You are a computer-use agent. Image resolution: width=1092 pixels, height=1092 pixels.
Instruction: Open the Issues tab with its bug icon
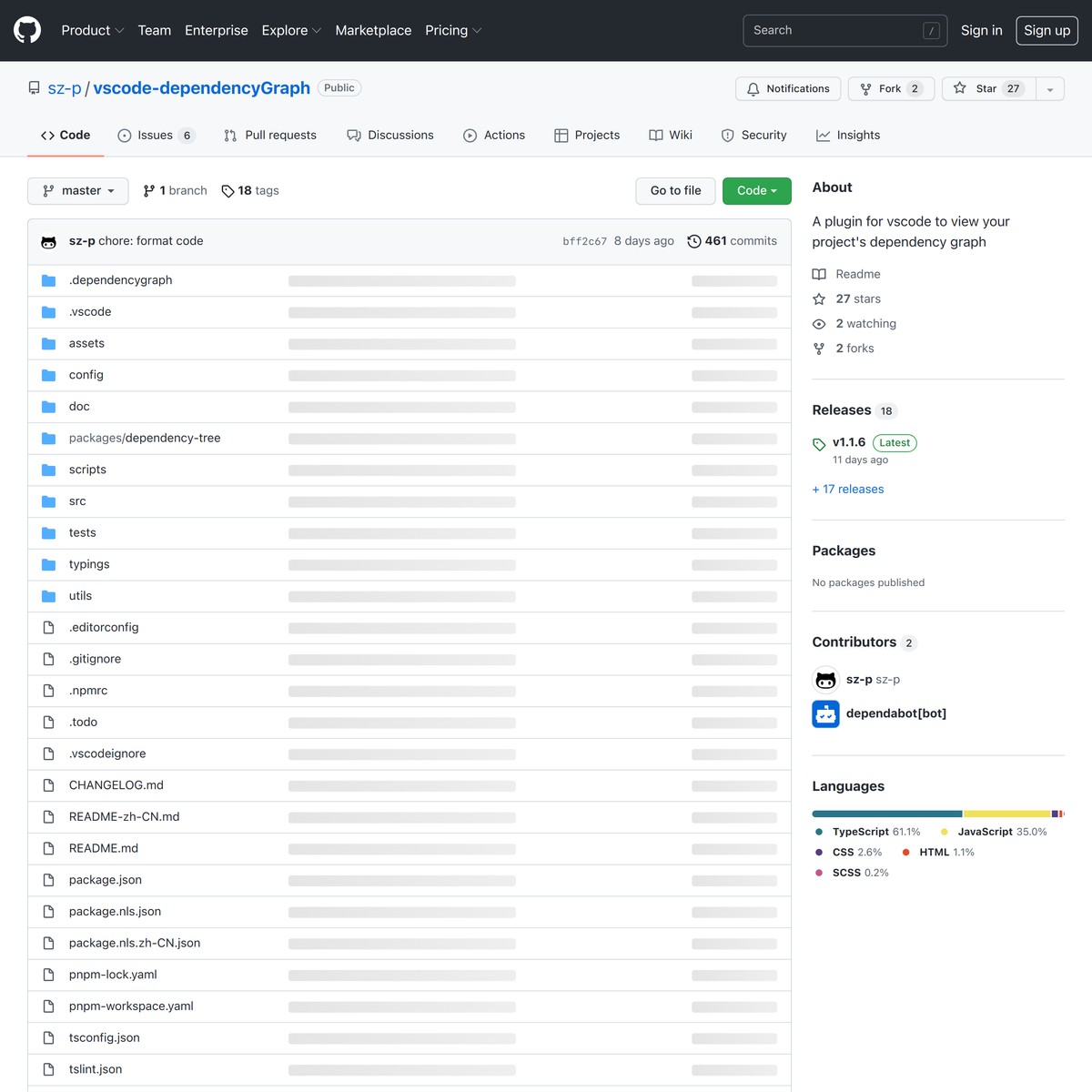[x=124, y=135]
